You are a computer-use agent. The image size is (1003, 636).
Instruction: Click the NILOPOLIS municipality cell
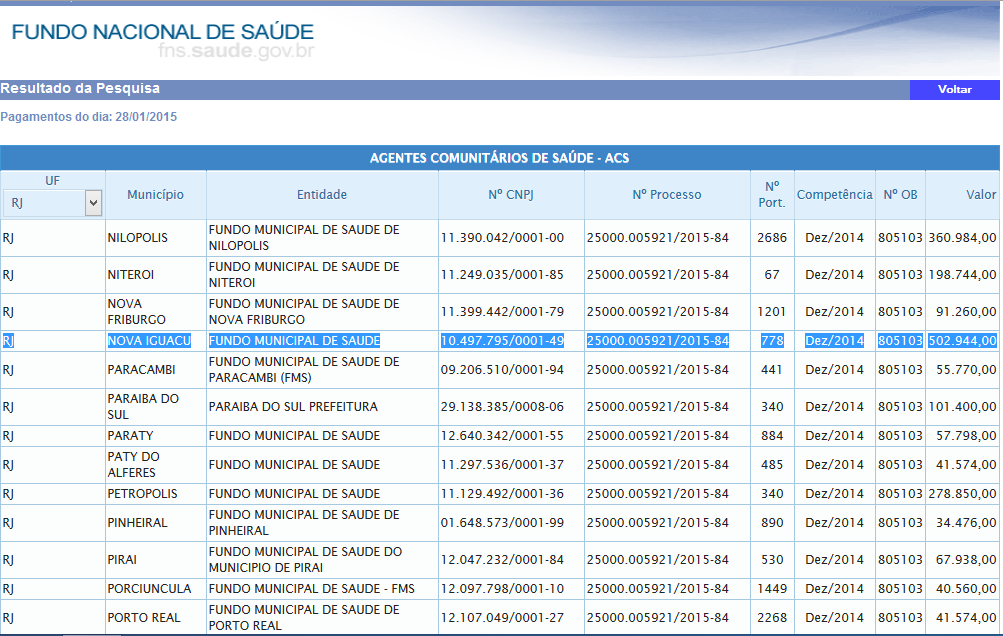click(x=138, y=238)
